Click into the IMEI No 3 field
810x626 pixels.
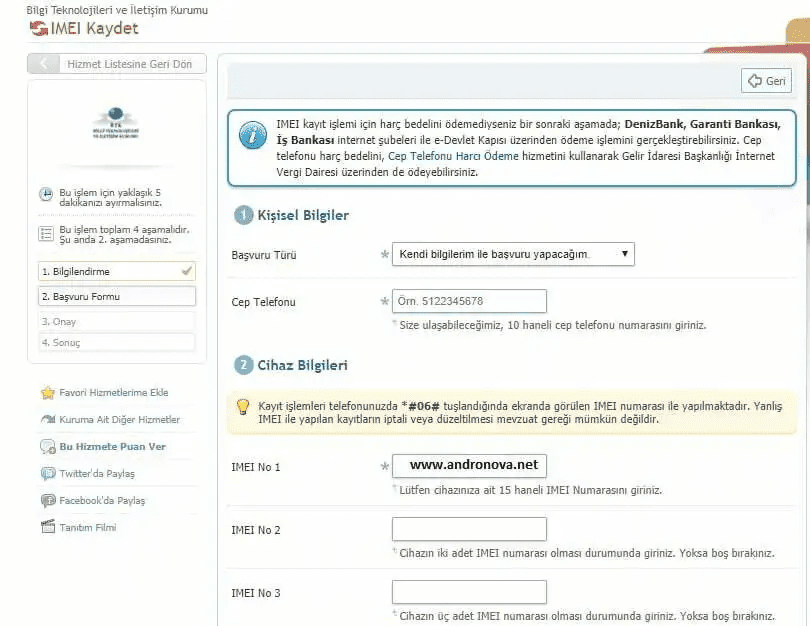coord(469,592)
